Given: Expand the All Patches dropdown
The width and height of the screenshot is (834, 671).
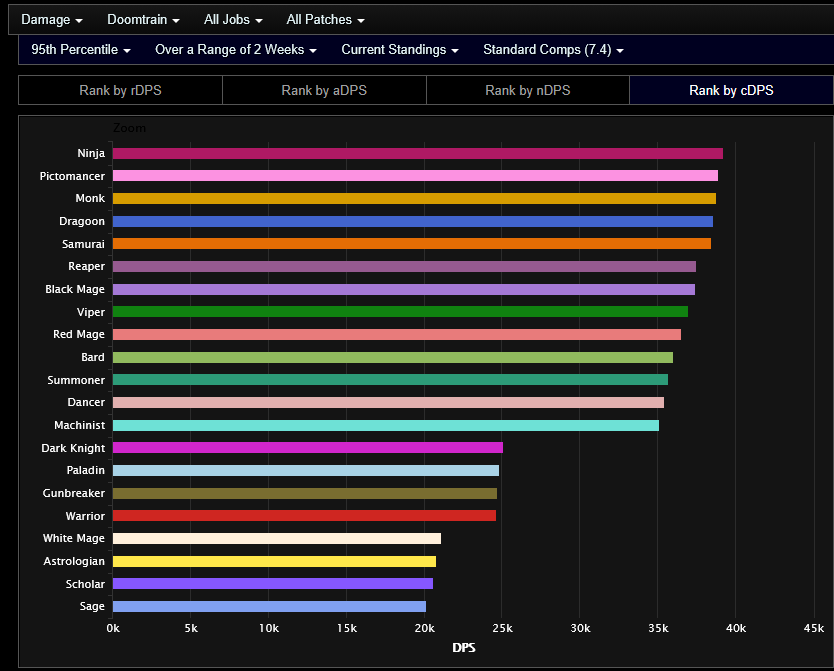Looking at the screenshot, I should (325, 20).
